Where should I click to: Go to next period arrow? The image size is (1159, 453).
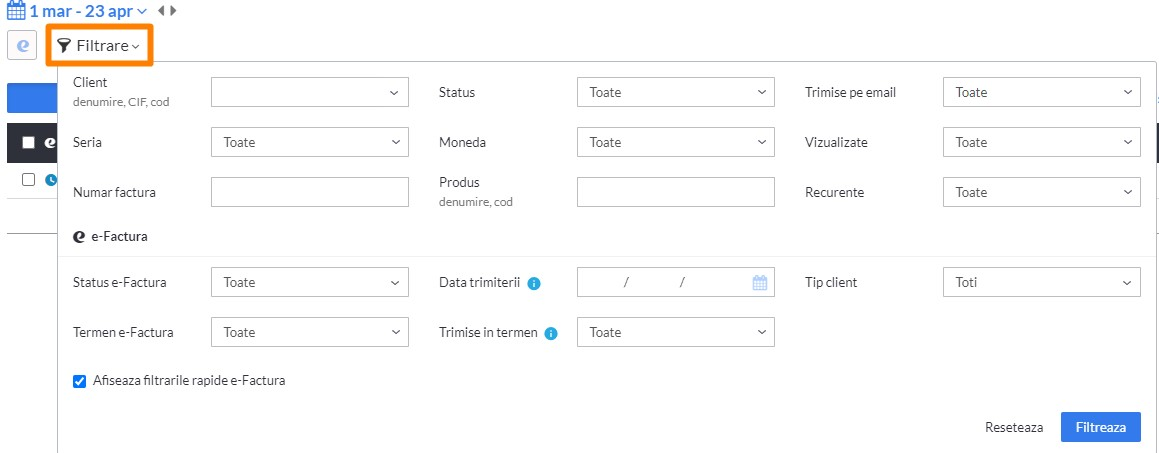[x=173, y=10]
